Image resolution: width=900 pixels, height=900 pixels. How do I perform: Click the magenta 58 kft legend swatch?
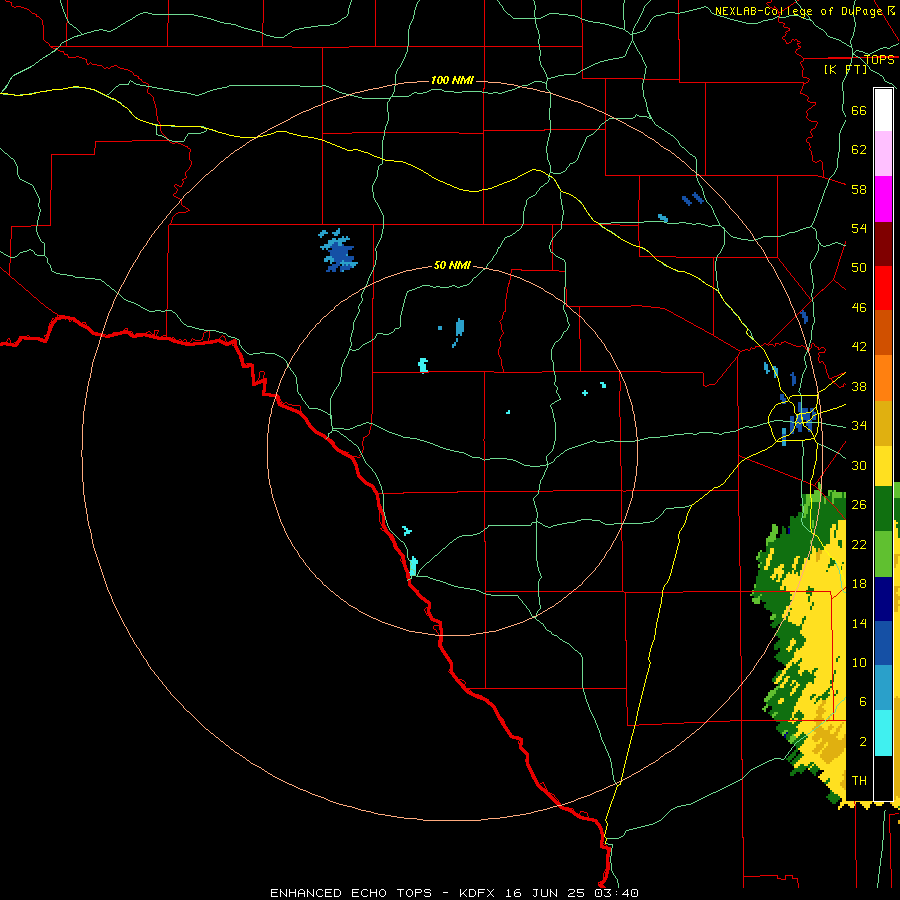point(883,199)
